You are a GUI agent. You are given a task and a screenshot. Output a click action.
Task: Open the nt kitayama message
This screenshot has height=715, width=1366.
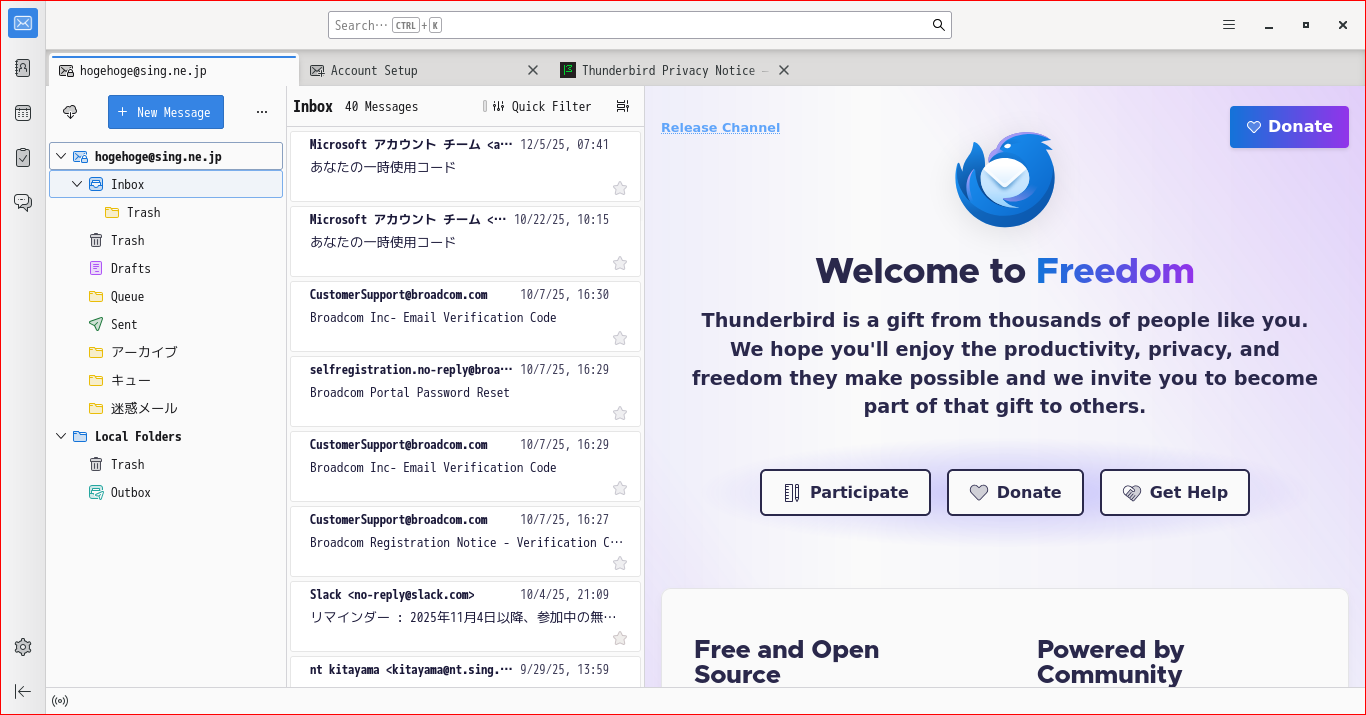point(465,672)
